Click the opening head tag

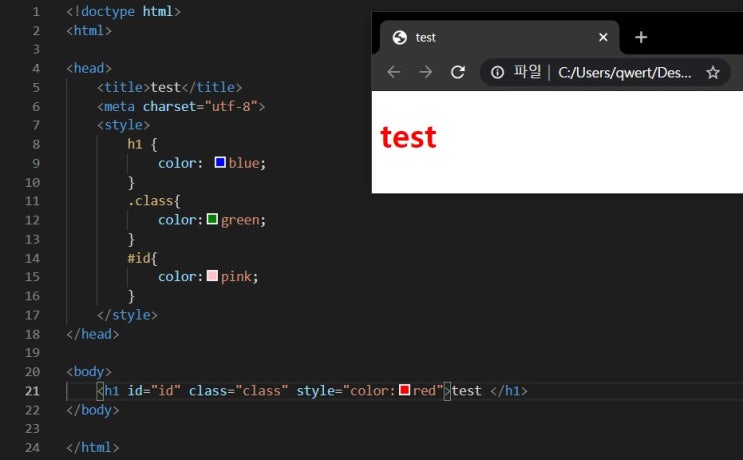coord(89,68)
